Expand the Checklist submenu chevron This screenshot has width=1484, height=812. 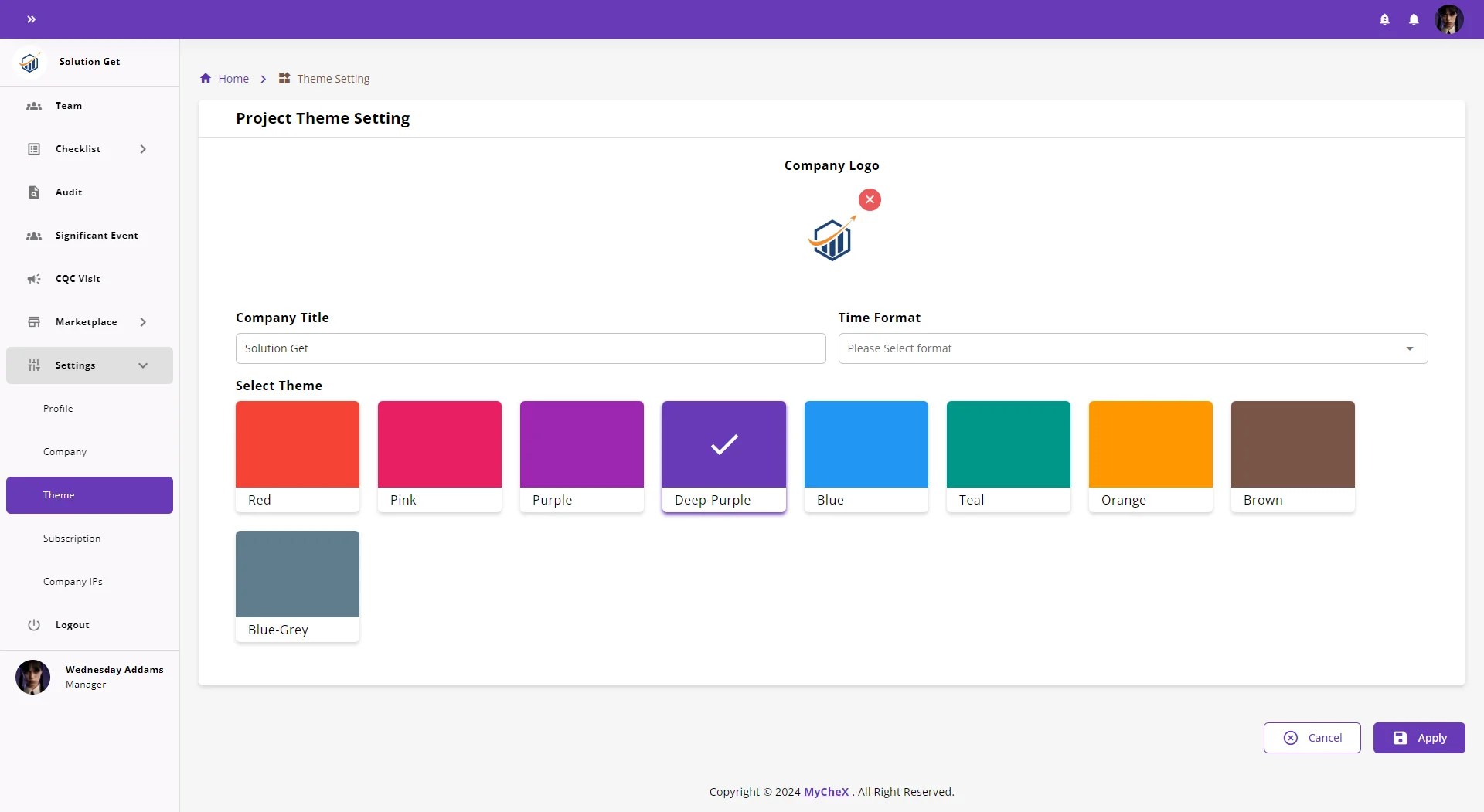pos(143,149)
